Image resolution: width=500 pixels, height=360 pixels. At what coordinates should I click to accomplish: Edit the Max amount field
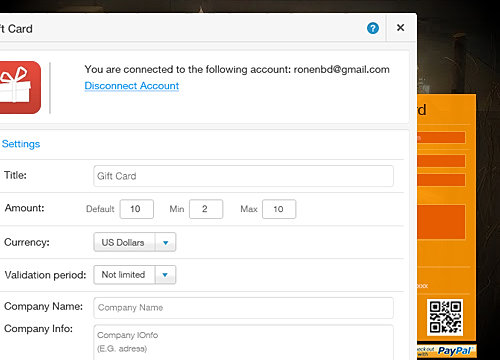coord(279,209)
